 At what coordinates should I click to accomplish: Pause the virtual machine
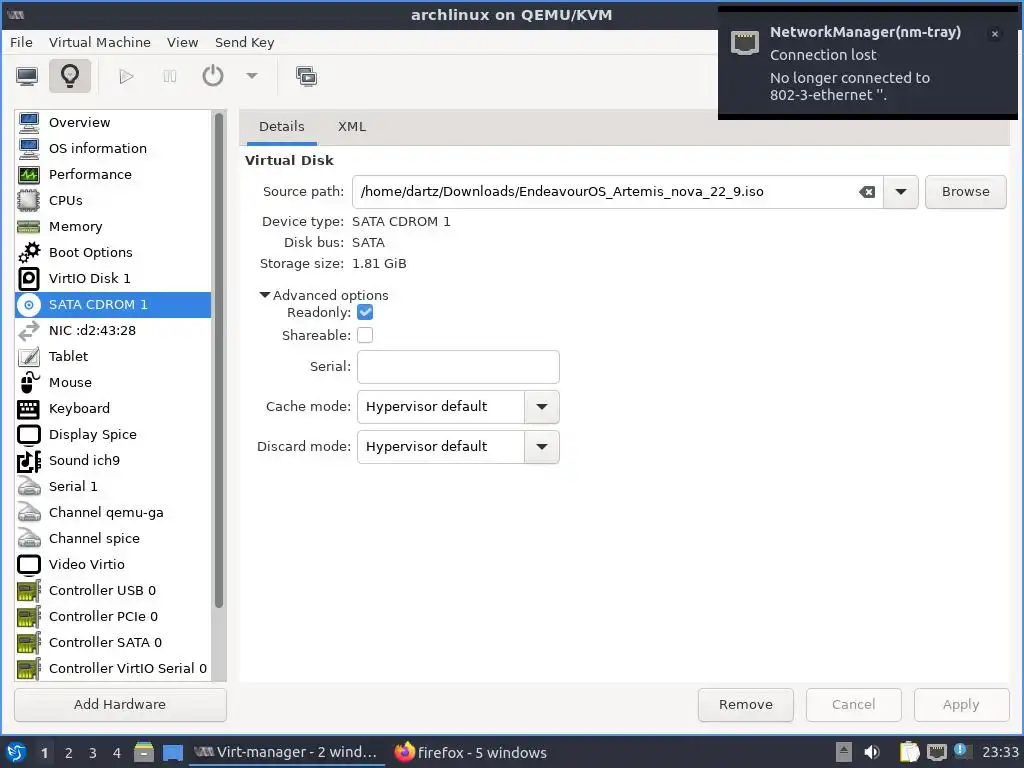point(169,76)
